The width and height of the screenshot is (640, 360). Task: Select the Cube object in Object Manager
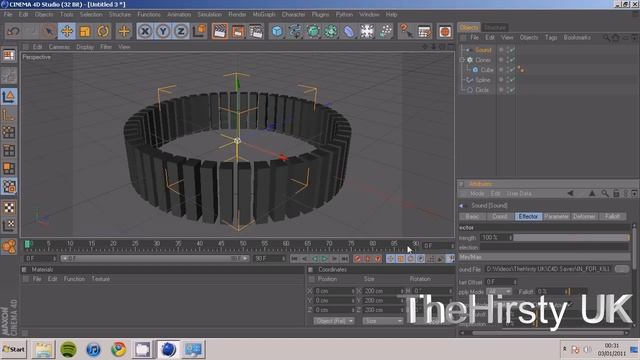click(487, 70)
